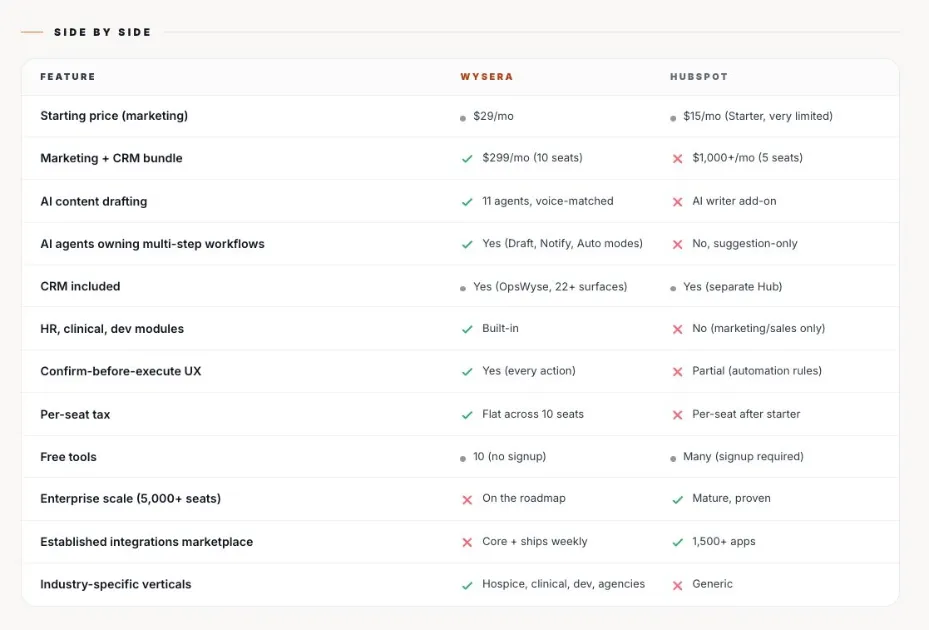Screen dimensions: 929x630
Task: Select the Established integrations marketplace label
Action: point(146,542)
